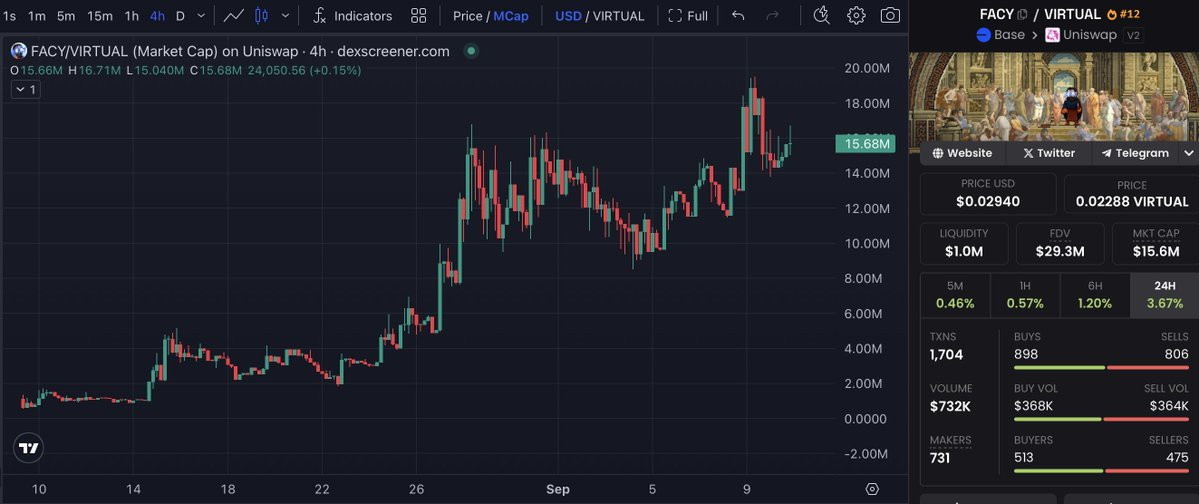Choose the line chart style icon
The image size is (1199, 504).
coord(233,15)
